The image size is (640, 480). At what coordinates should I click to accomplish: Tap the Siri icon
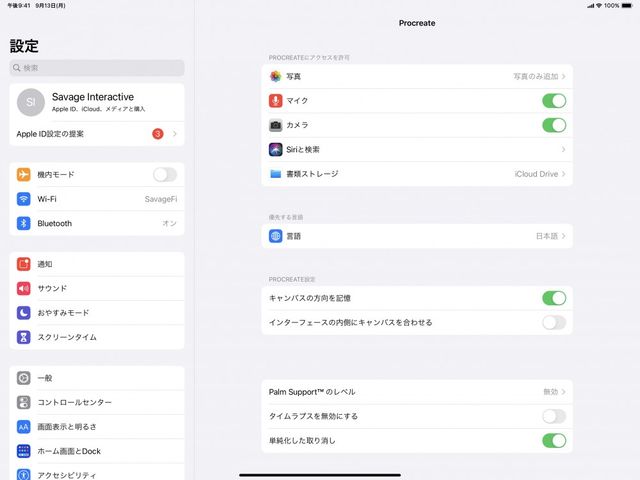(x=276, y=149)
